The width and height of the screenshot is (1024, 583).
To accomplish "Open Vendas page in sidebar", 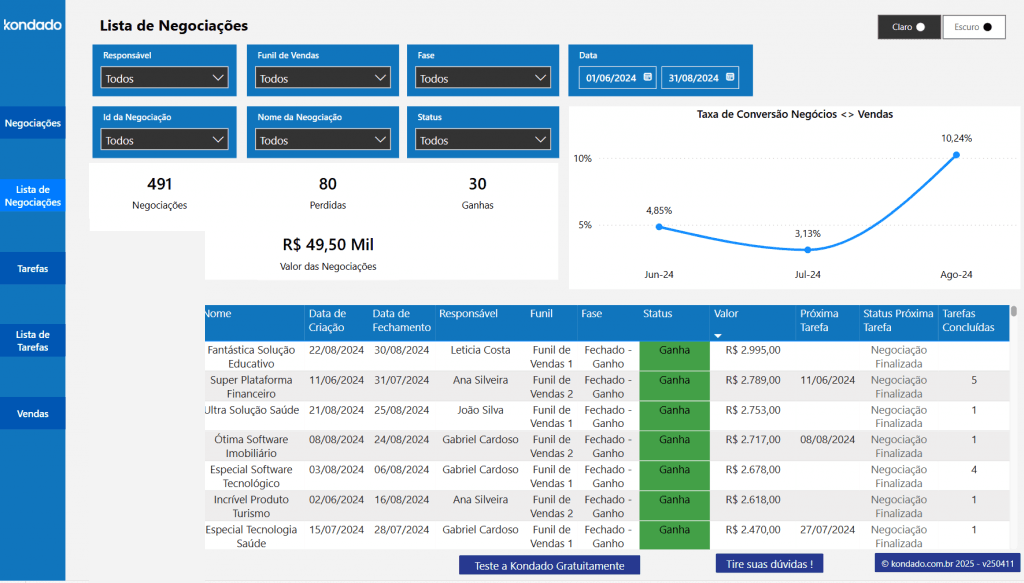I will [33, 413].
